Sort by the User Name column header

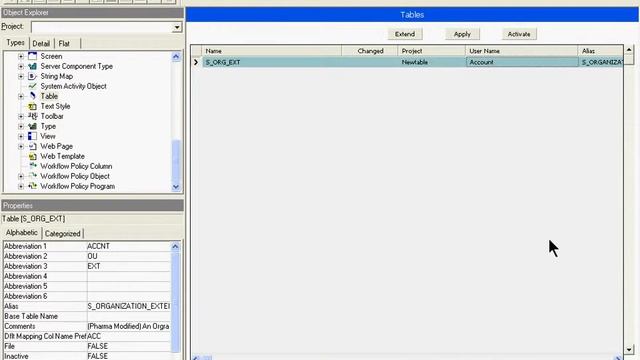point(522,51)
